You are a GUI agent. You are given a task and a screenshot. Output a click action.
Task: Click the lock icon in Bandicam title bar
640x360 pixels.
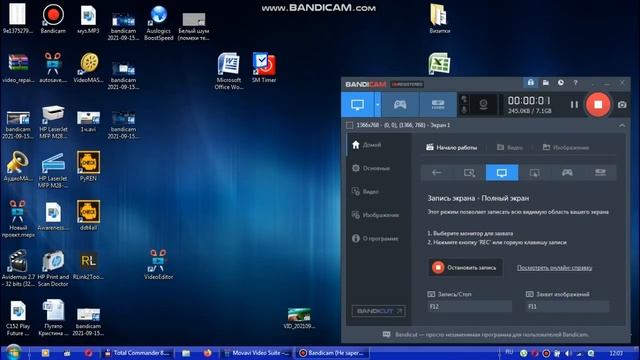coord(531,83)
